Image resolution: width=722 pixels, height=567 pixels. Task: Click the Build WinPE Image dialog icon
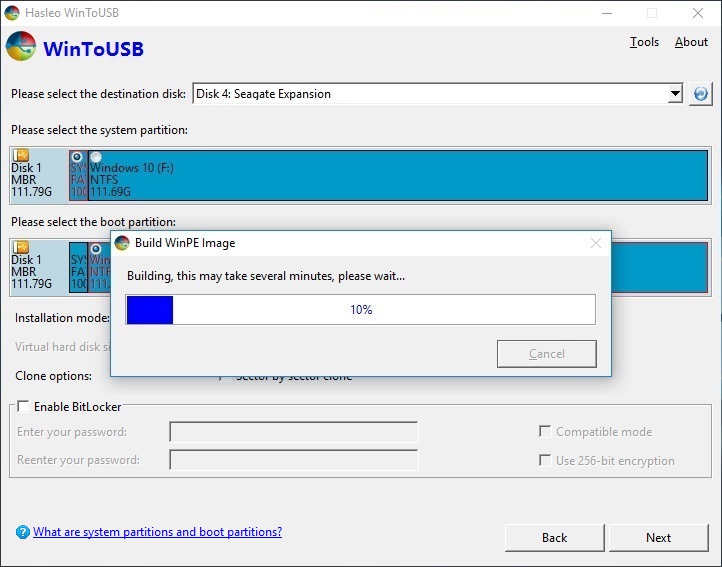pyautogui.click(x=122, y=243)
